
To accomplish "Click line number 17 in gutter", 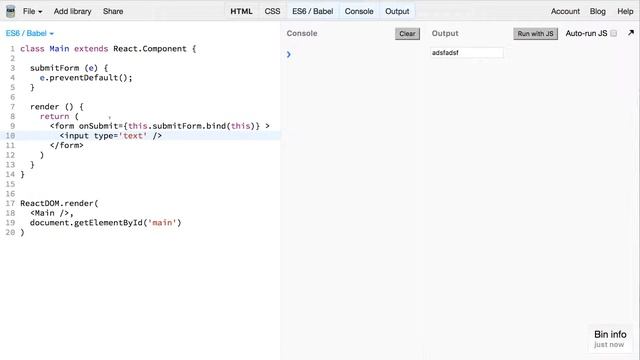I will (x=10, y=203).
